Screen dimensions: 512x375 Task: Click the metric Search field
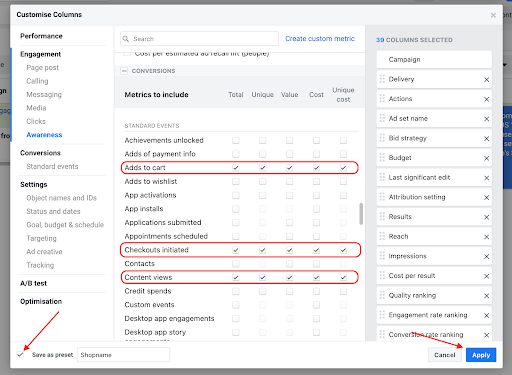[x=199, y=39]
